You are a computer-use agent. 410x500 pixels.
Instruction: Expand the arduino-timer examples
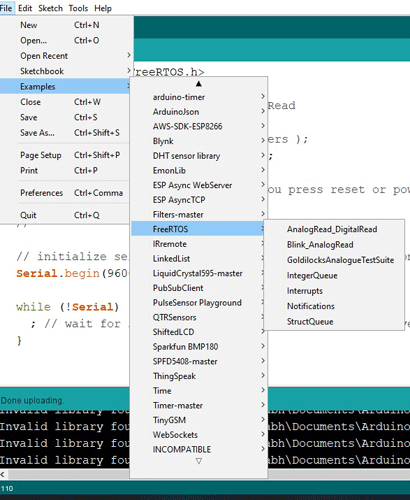[199, 97]
